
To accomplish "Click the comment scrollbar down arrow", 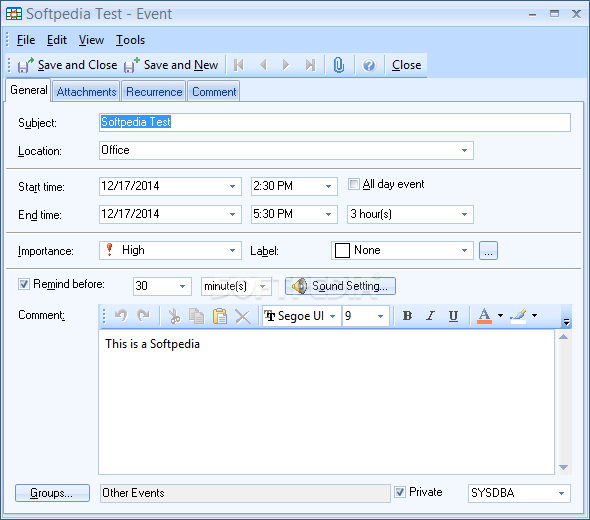I will tap(564, 467).
